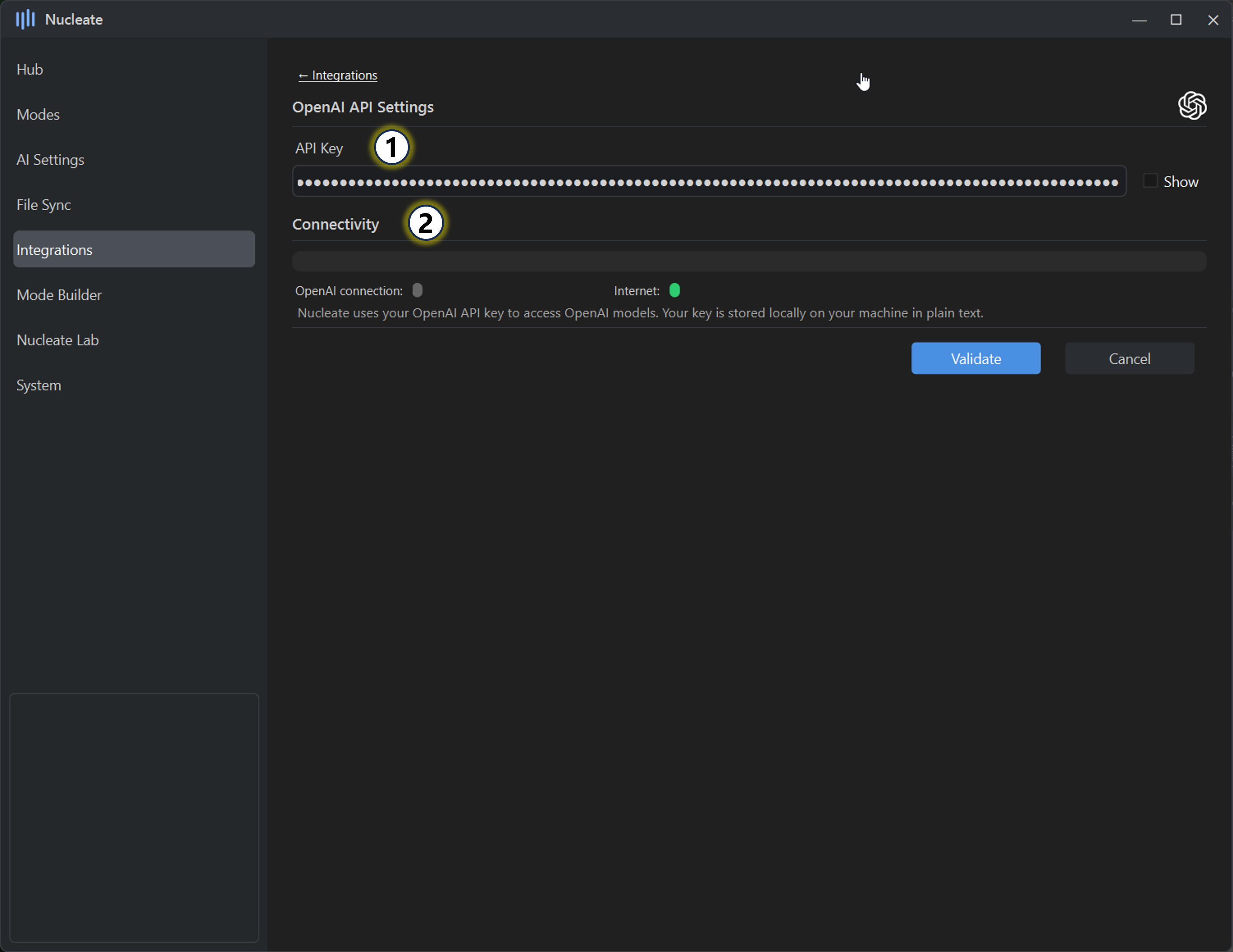Select Mode Builder in sidebar
The height and width of the screenshot is (952, 1233).
[x=59, y=295]
